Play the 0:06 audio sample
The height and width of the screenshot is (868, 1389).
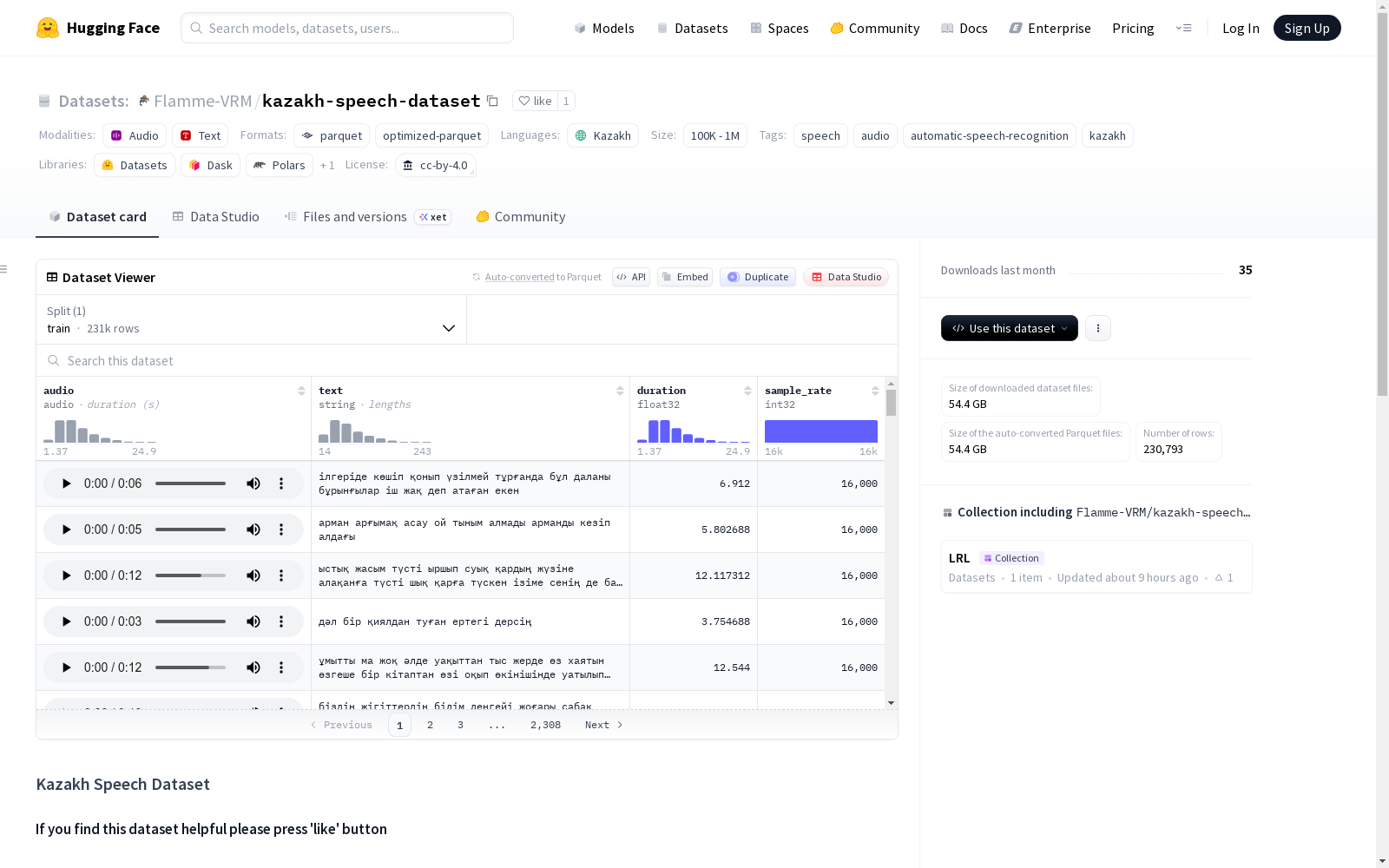[66, 483]
